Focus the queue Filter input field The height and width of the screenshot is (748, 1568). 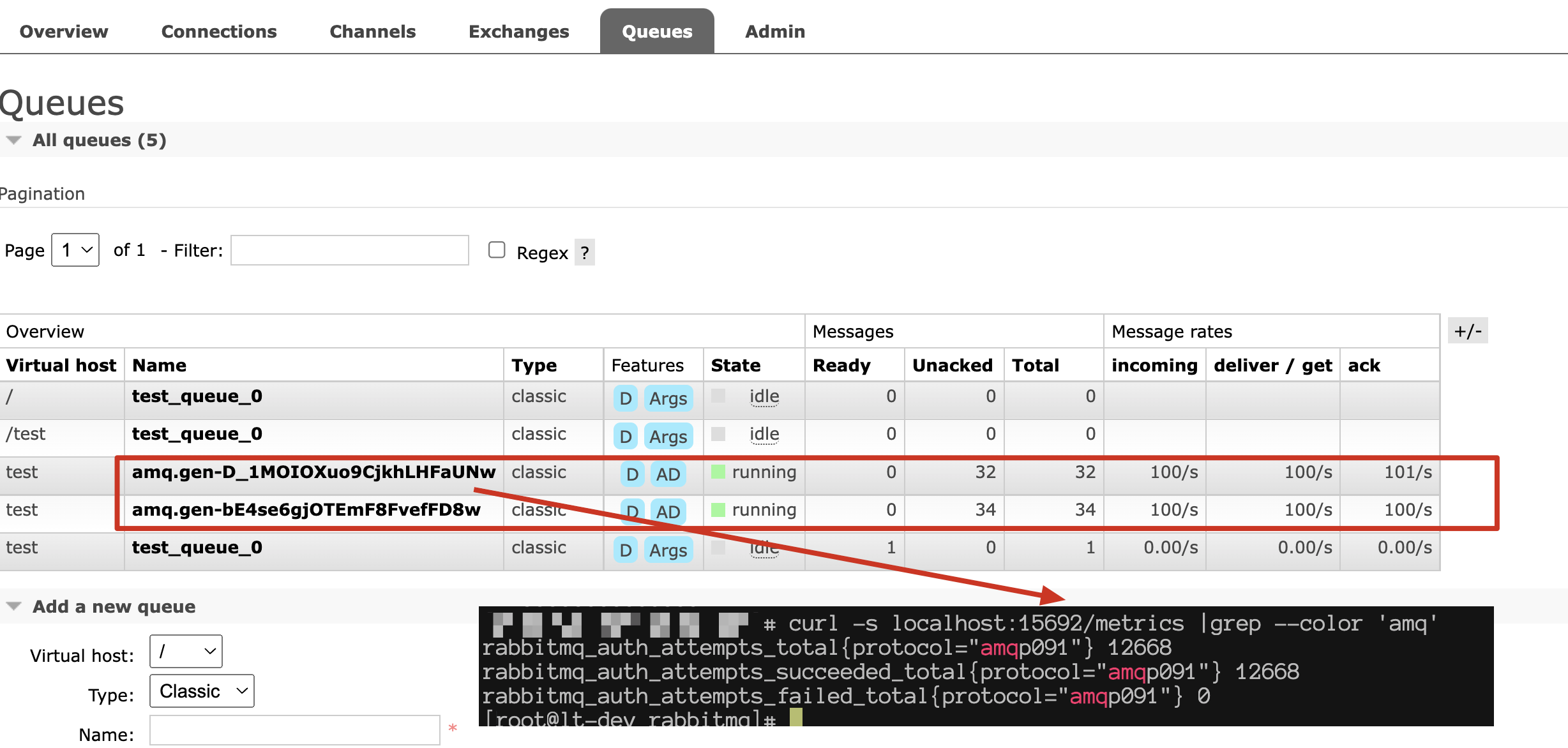[350, 250]
